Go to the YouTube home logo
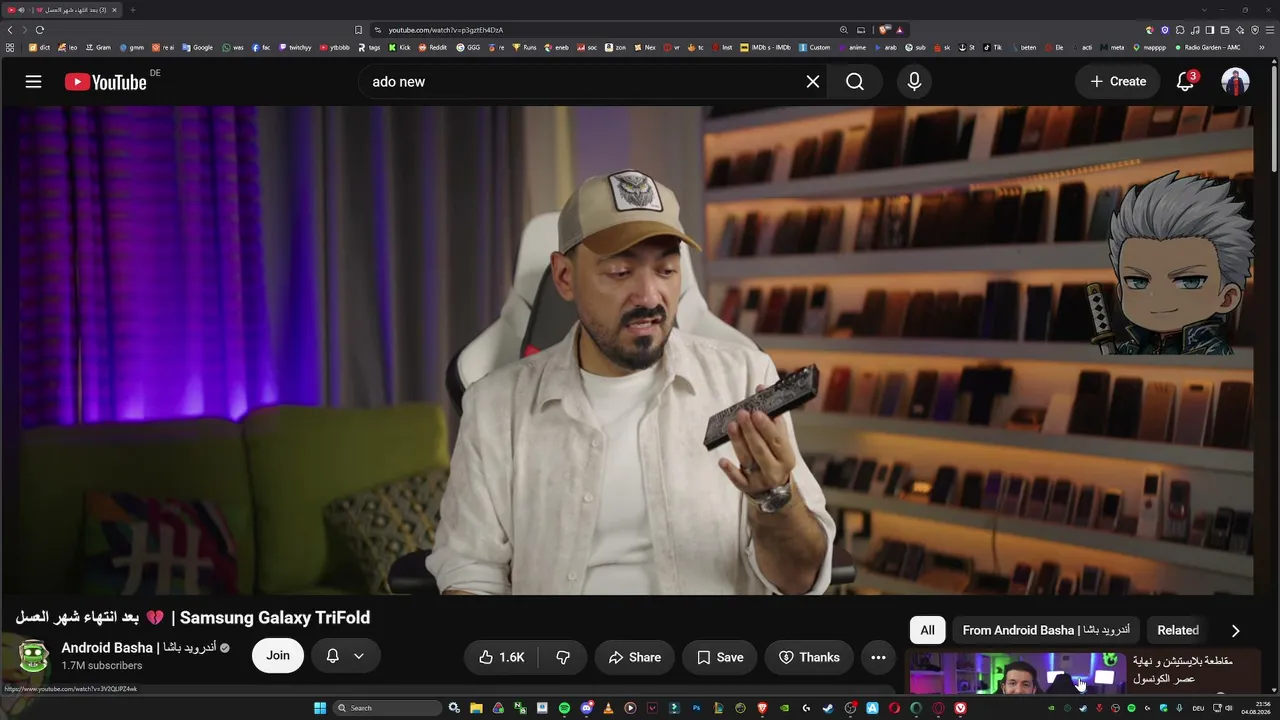 (x=106, y=82)
